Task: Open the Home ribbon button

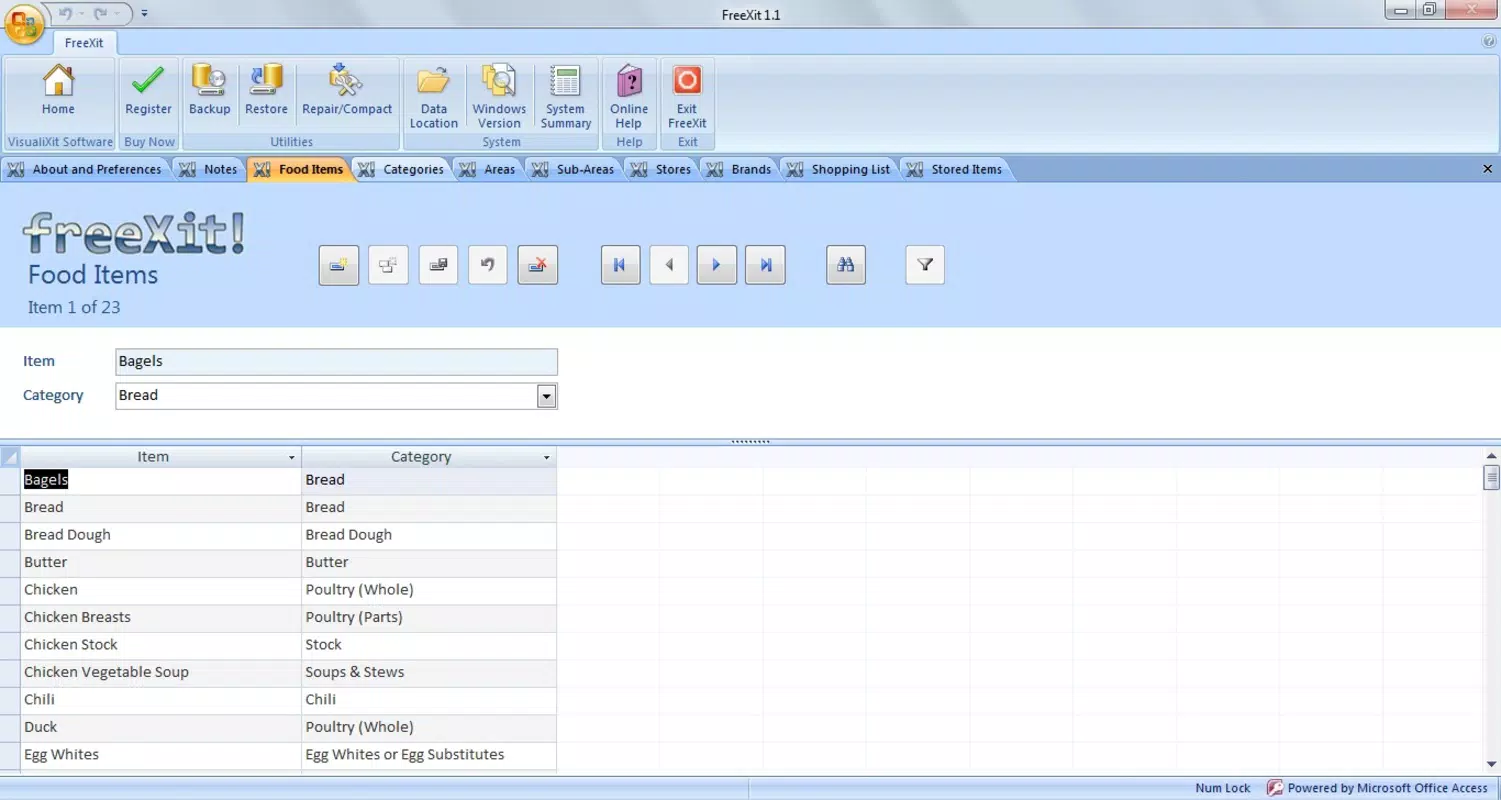Action: [x=58, y=92]
